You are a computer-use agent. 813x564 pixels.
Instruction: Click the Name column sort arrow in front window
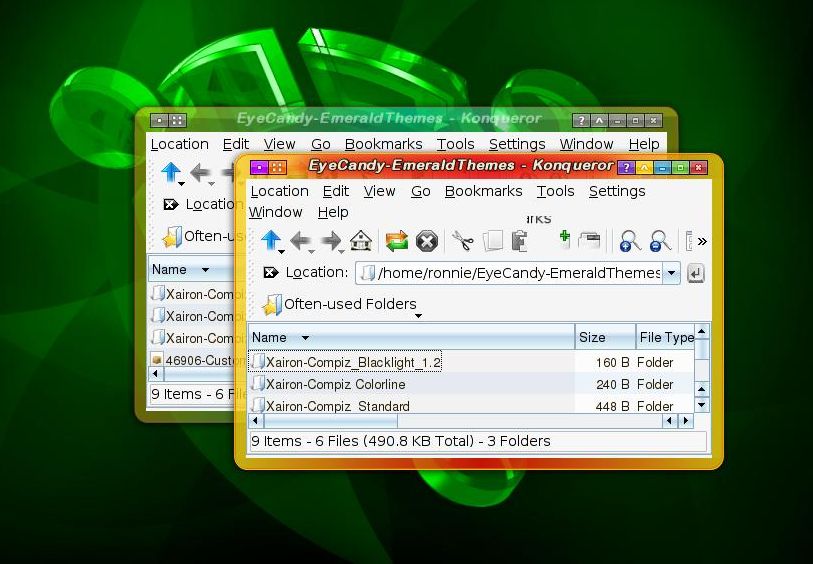(305, 338)
